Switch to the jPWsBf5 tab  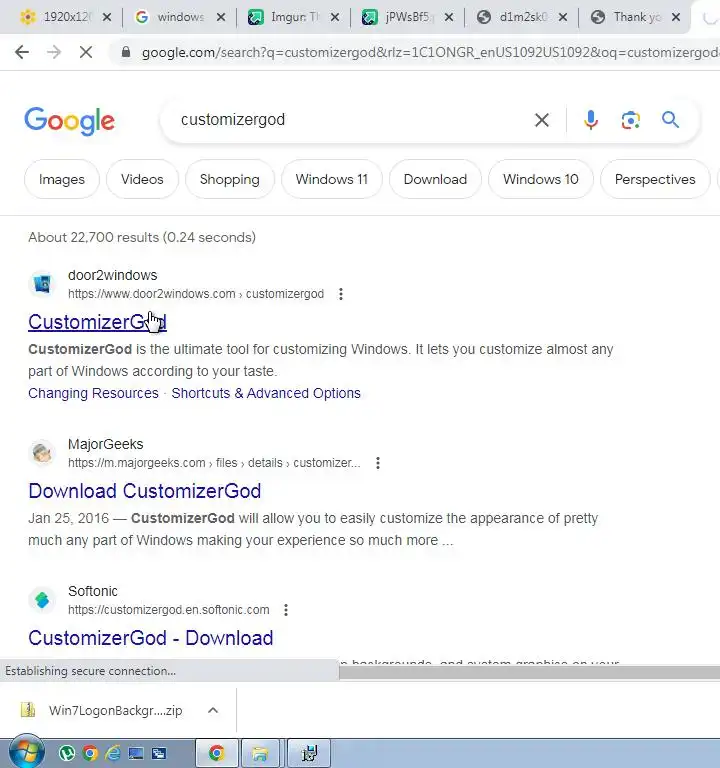(x=401, y=17)
